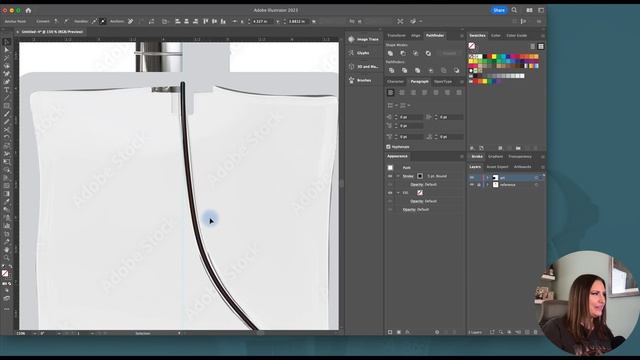Click the Merge pathfinder icon
This screenshot has height=360, width=640.
click(x=417, y=71)
